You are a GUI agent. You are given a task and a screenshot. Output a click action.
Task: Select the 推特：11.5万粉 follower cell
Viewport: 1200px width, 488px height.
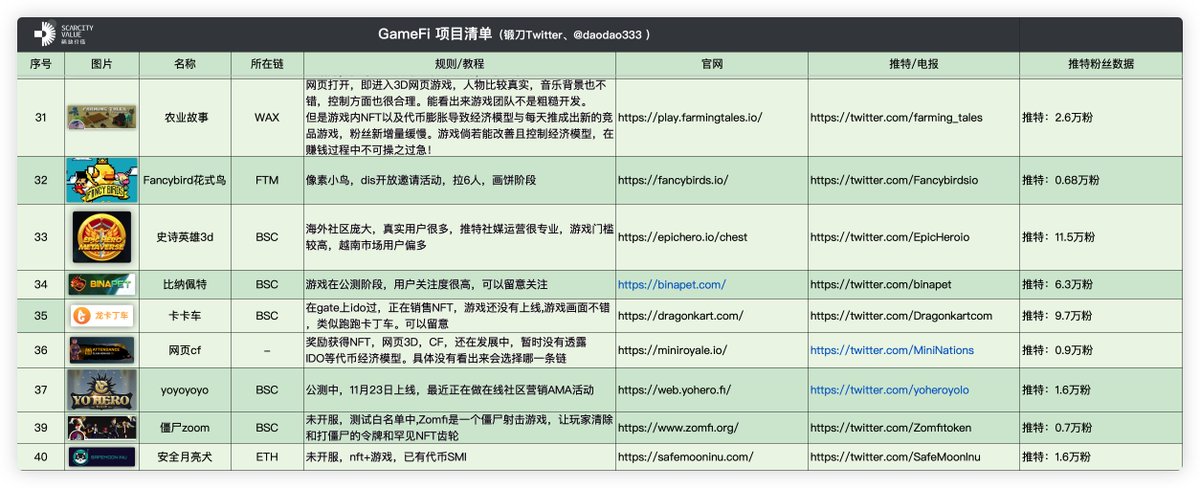click(x=1100, y=238)
